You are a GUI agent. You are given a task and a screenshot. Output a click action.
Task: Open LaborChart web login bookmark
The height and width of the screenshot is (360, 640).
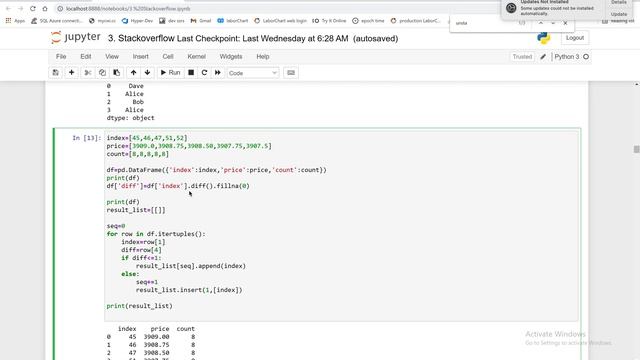280,21
